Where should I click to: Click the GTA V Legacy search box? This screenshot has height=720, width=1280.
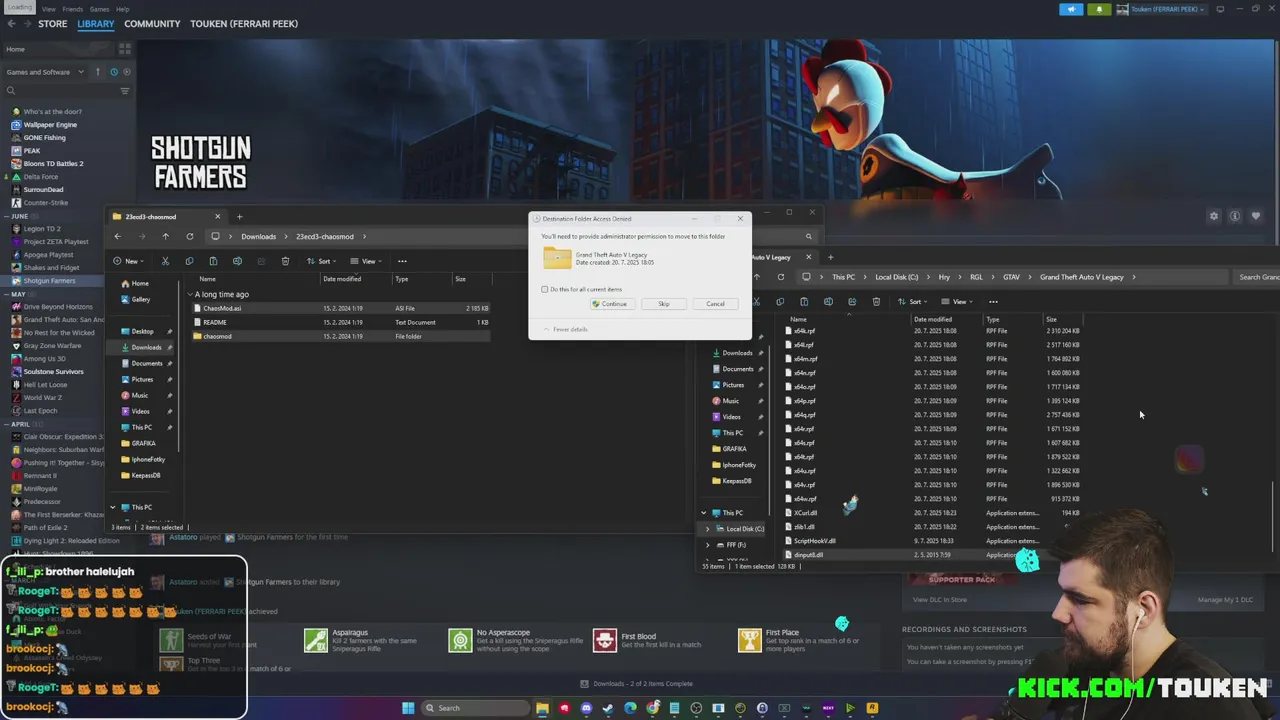(x=1258, y=277)
